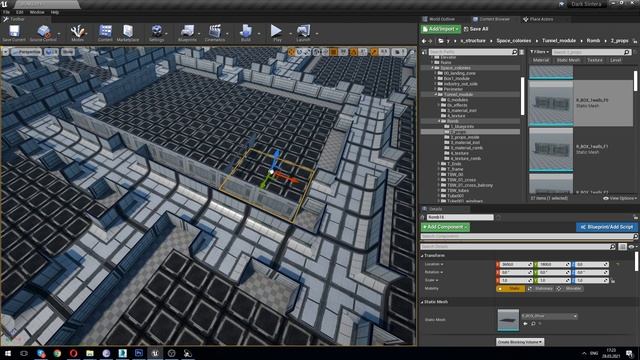The image size is (640, 360).
Task: Open the Location type dropdown arrow
Action: [x=442, y=264]
